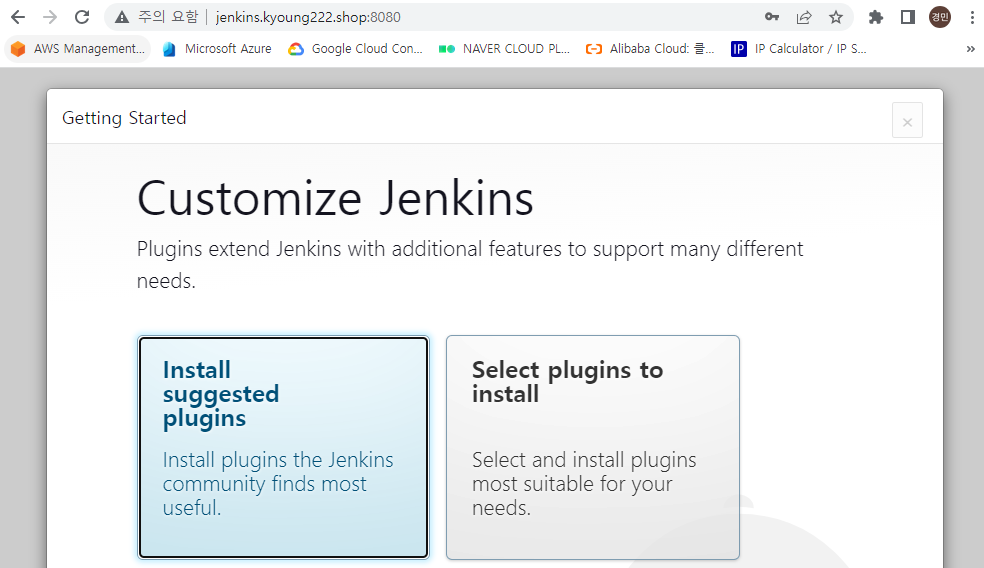Bookmark this page with star icon
Viewport: 984px width, 568px height.
(x=836, y=17)
